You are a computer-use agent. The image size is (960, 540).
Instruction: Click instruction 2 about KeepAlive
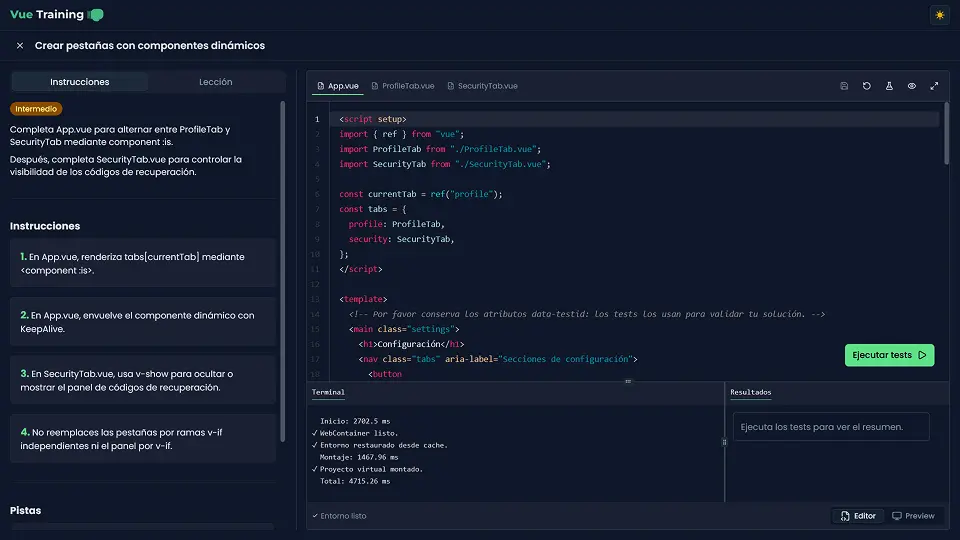[143, 322]
